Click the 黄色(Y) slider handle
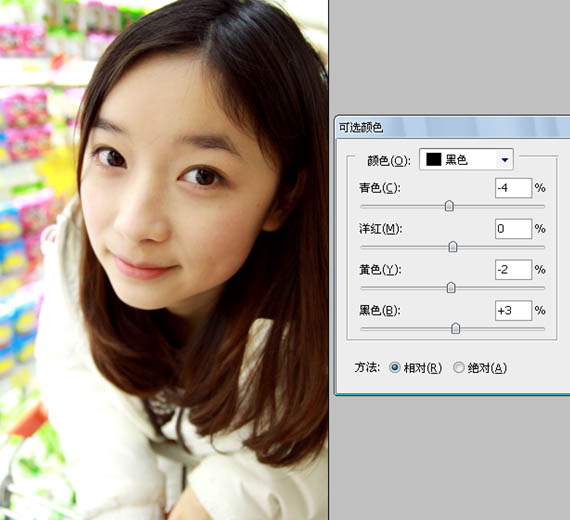The height and width of the screenshot is (520, 570). pos(451,288)
